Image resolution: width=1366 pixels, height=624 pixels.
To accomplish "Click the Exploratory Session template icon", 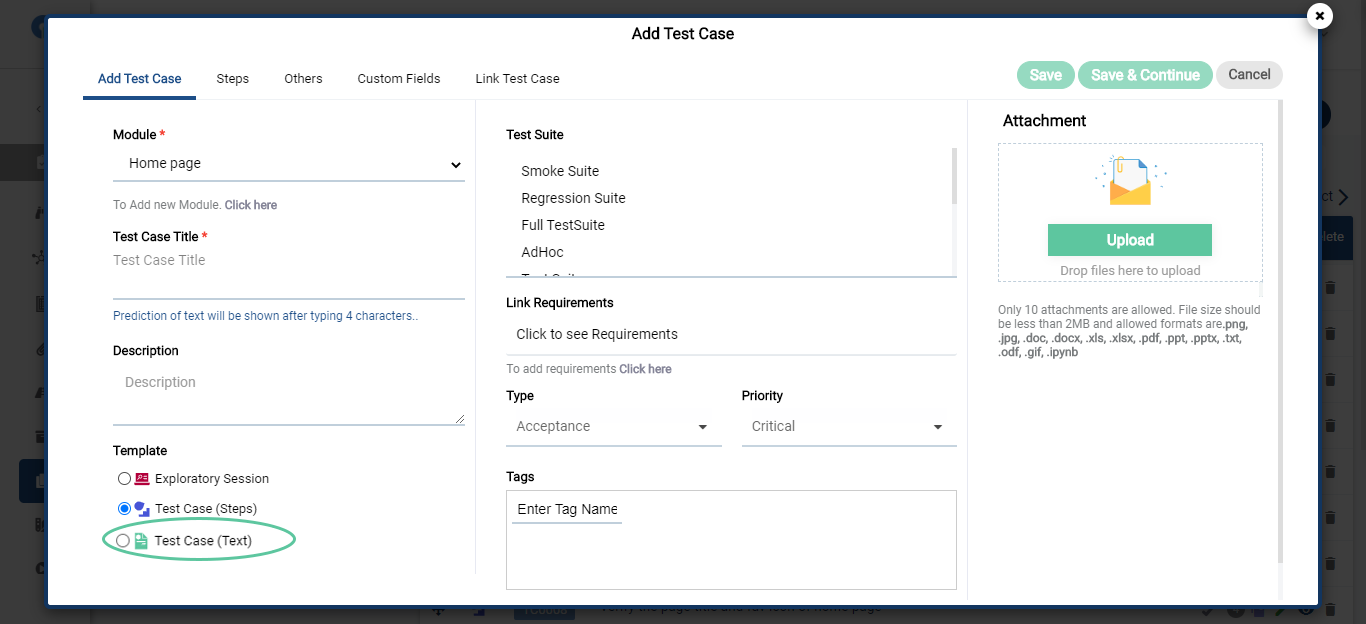I will [142, 479].
